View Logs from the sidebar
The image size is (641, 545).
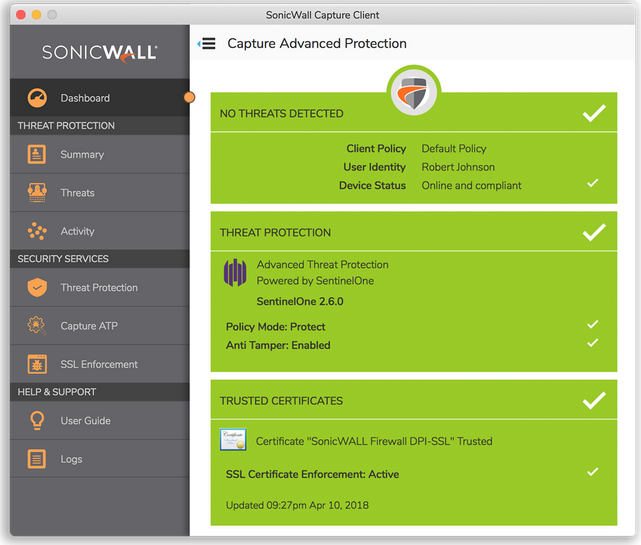pyautogui.click(x=100, y=459)
